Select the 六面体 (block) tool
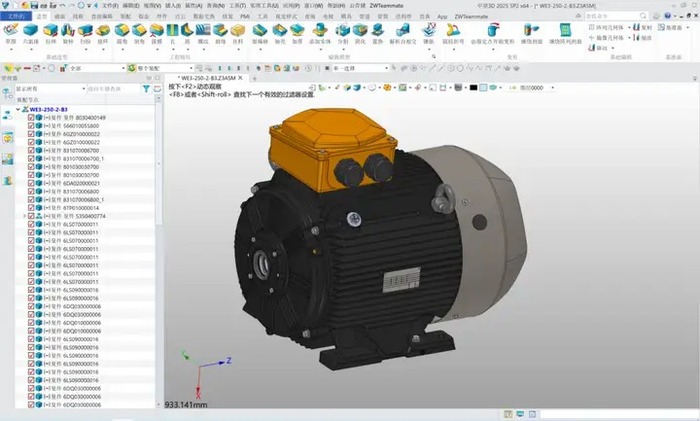700x421 pixels. tap(30, 33)
